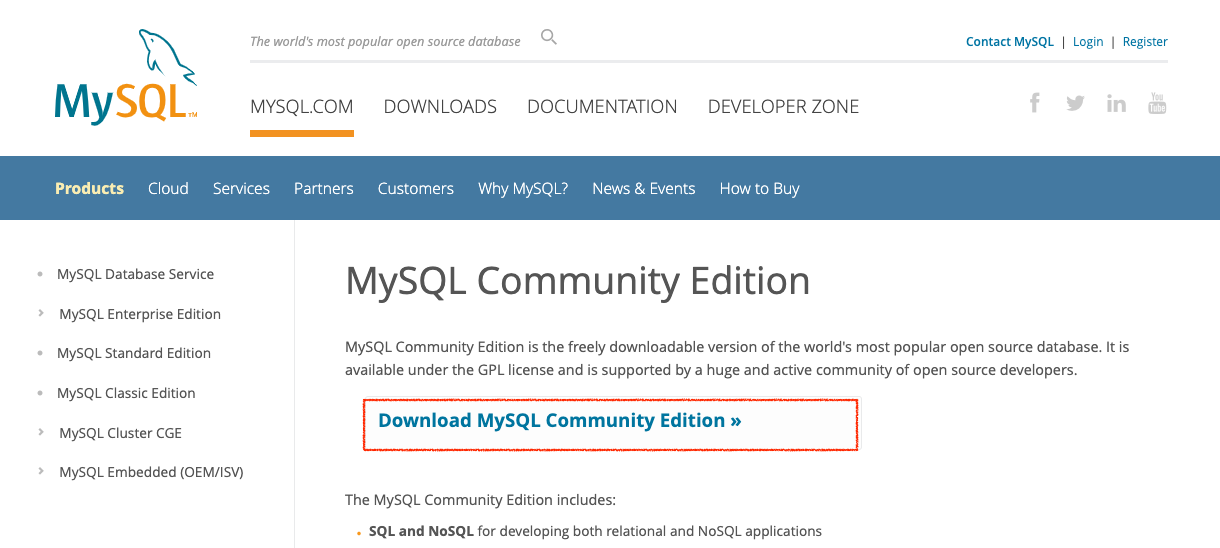Viewport: 1220px width, 548px height.
Task: Expand MySQL Enterprise Edition arrow
Action: (x=41, y=313)
